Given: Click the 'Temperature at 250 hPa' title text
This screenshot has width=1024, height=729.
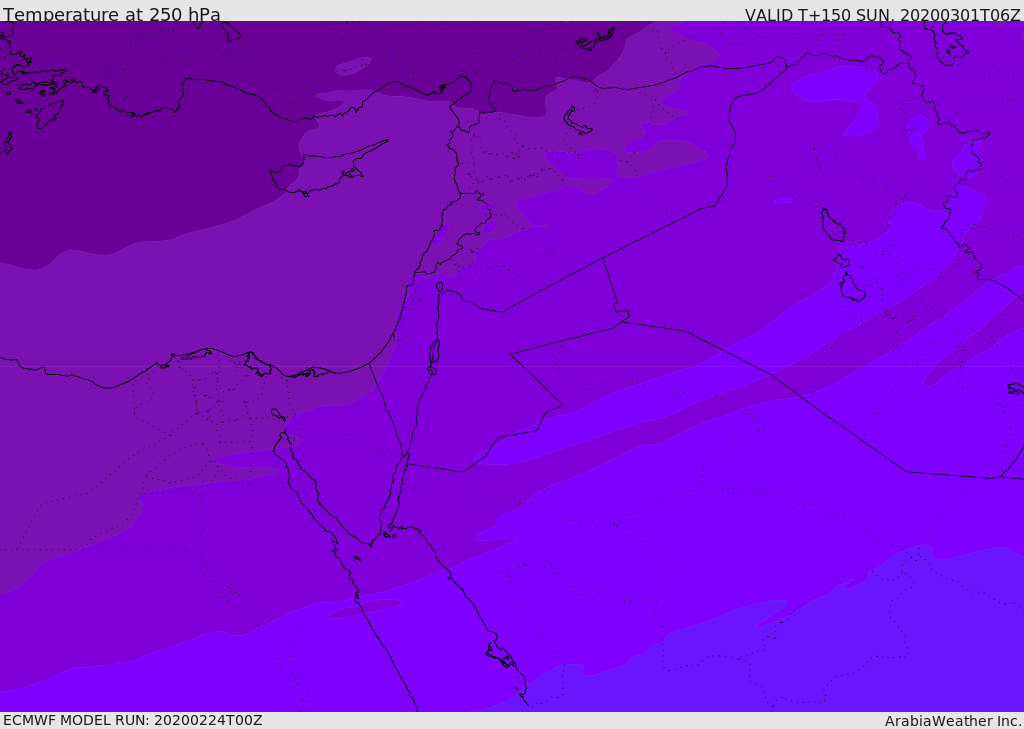Looking at the screenshot, I should [112, 14].
